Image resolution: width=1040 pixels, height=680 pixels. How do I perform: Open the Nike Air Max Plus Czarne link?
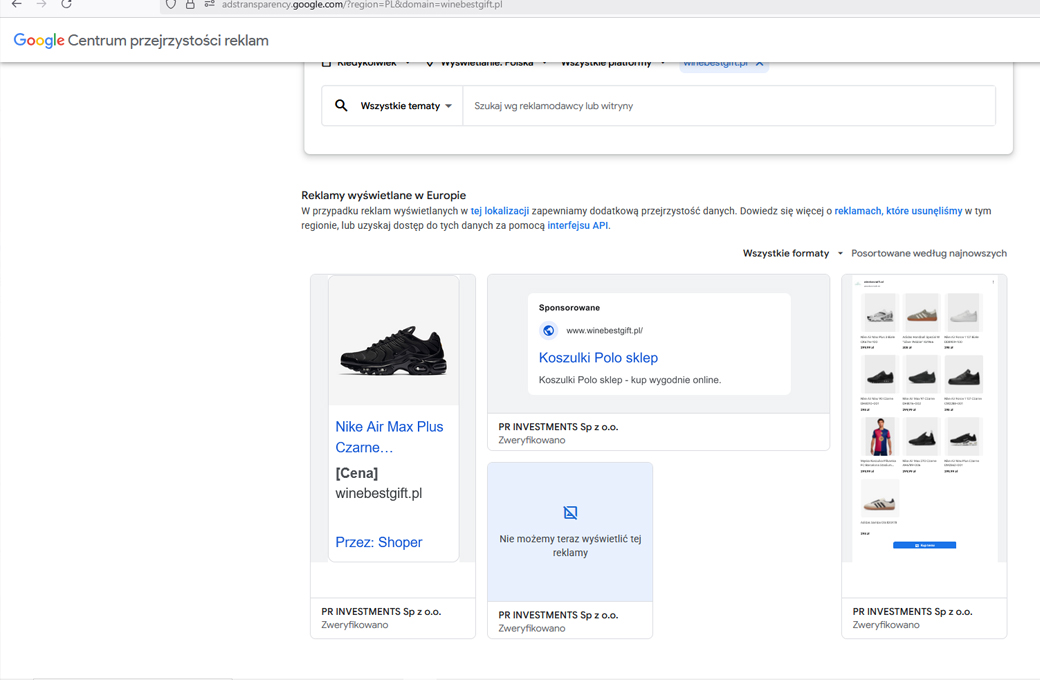pyautogui.click(x=389, y=437)
